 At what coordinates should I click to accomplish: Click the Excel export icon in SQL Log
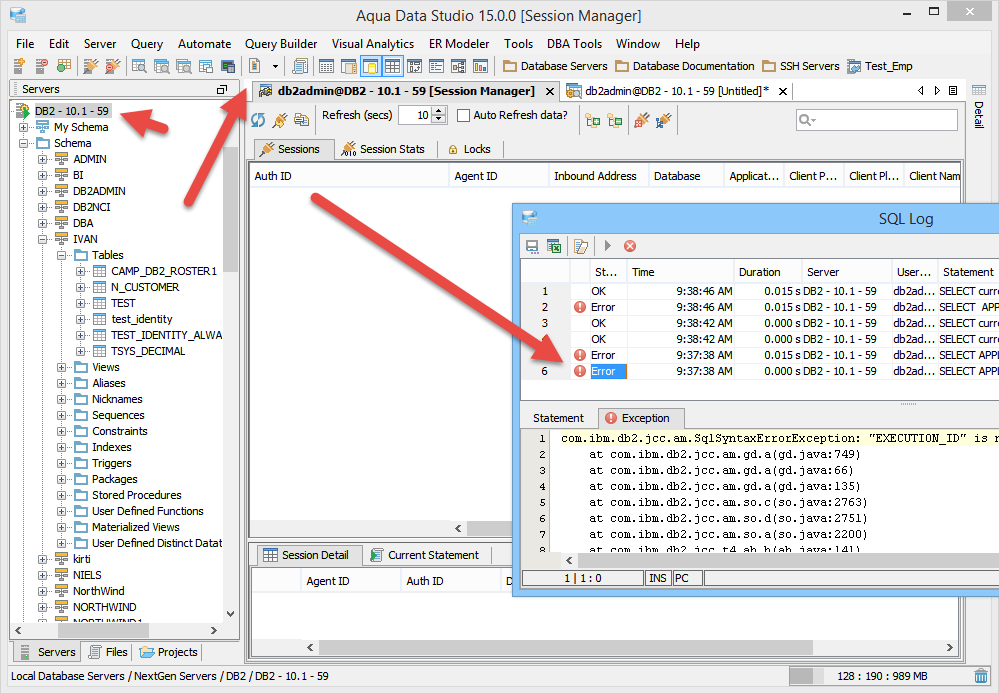click(551, 246)
